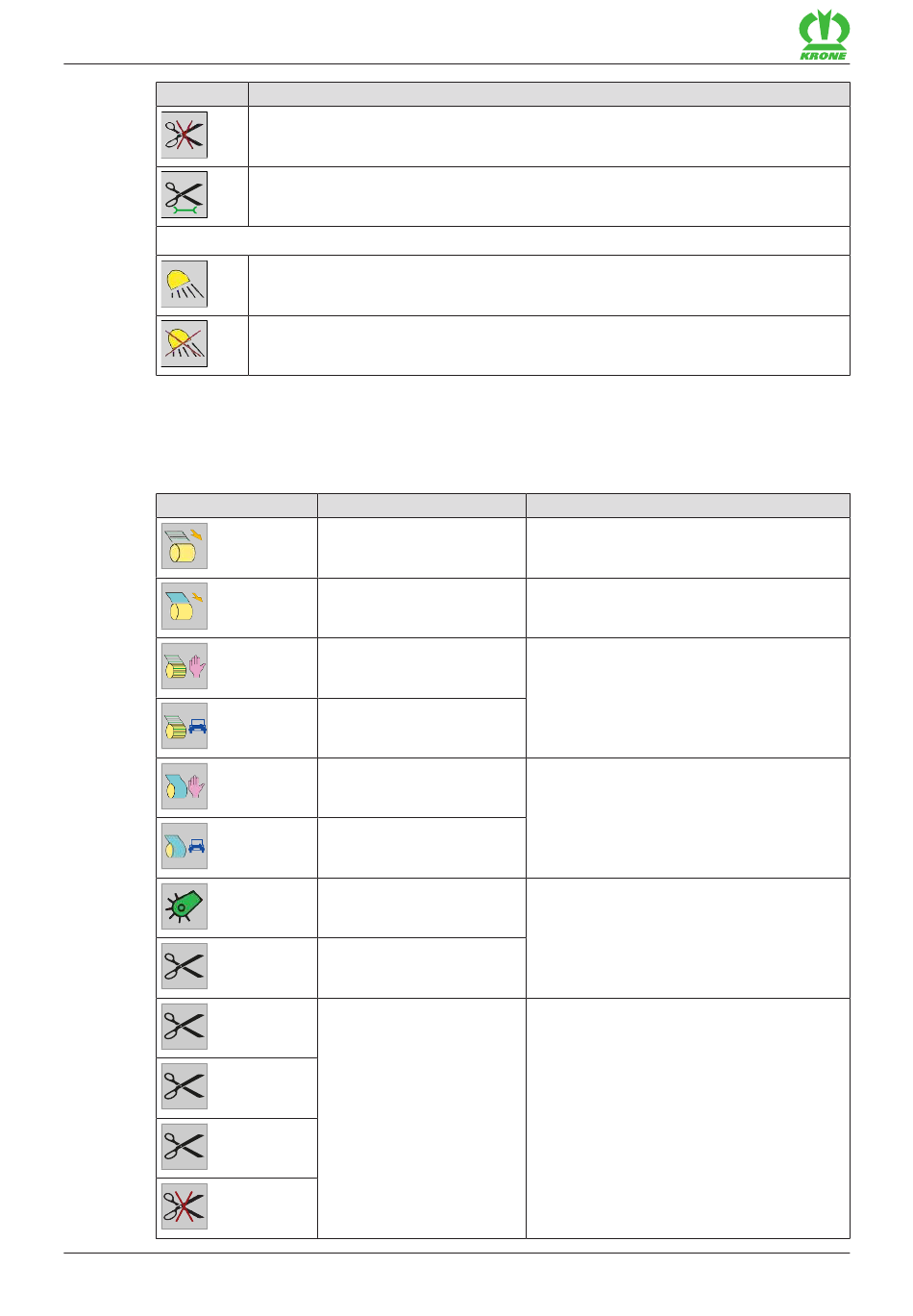Choose the film bale icon with pink hand
The width and height of the screenshot is (913, 1316).
[185, 786]
